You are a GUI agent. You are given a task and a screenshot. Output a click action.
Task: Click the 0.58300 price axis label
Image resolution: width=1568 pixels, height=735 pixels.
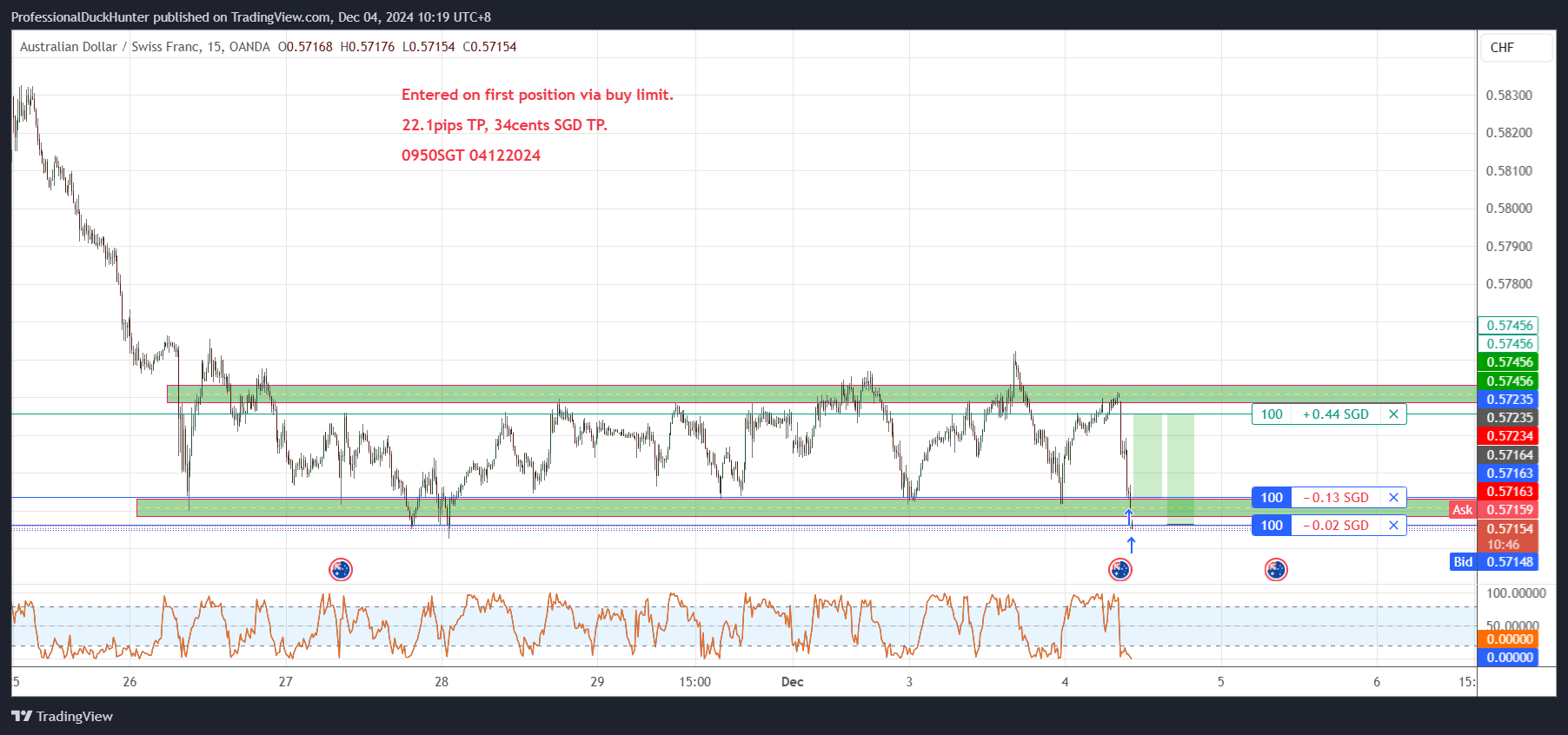click(1509, 96)
